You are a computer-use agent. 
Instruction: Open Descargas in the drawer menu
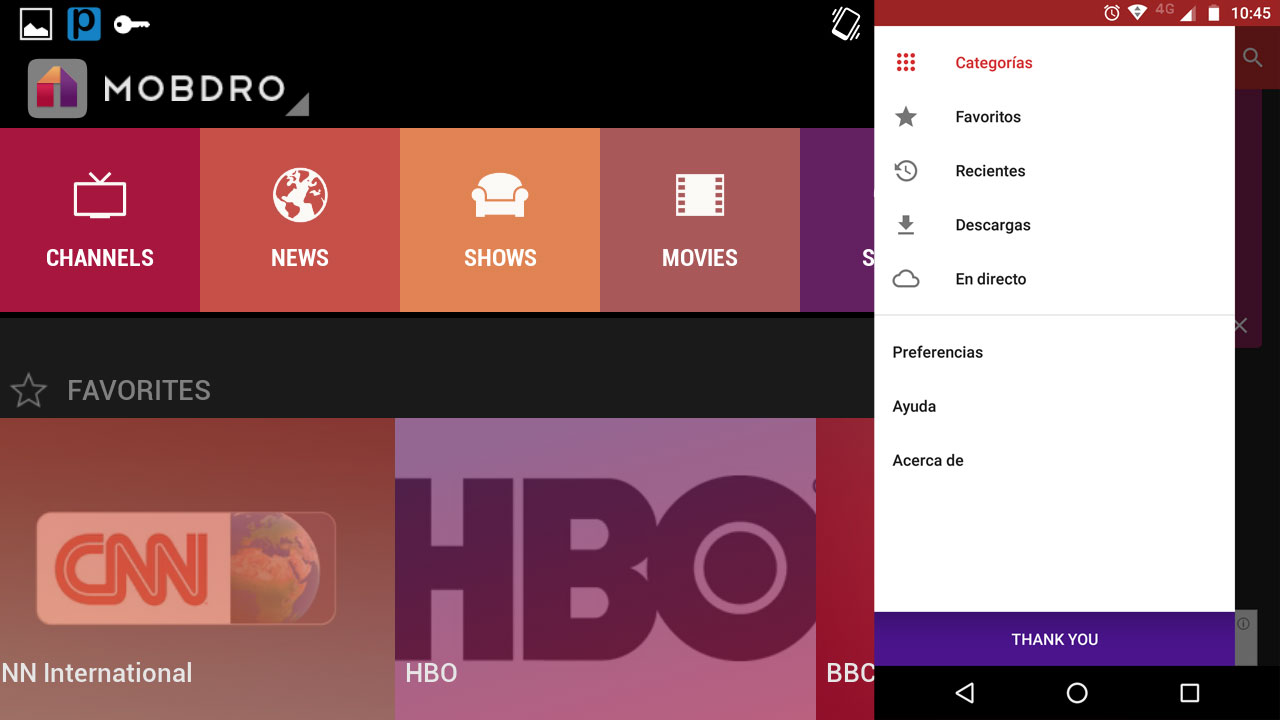pos(1054,225)
